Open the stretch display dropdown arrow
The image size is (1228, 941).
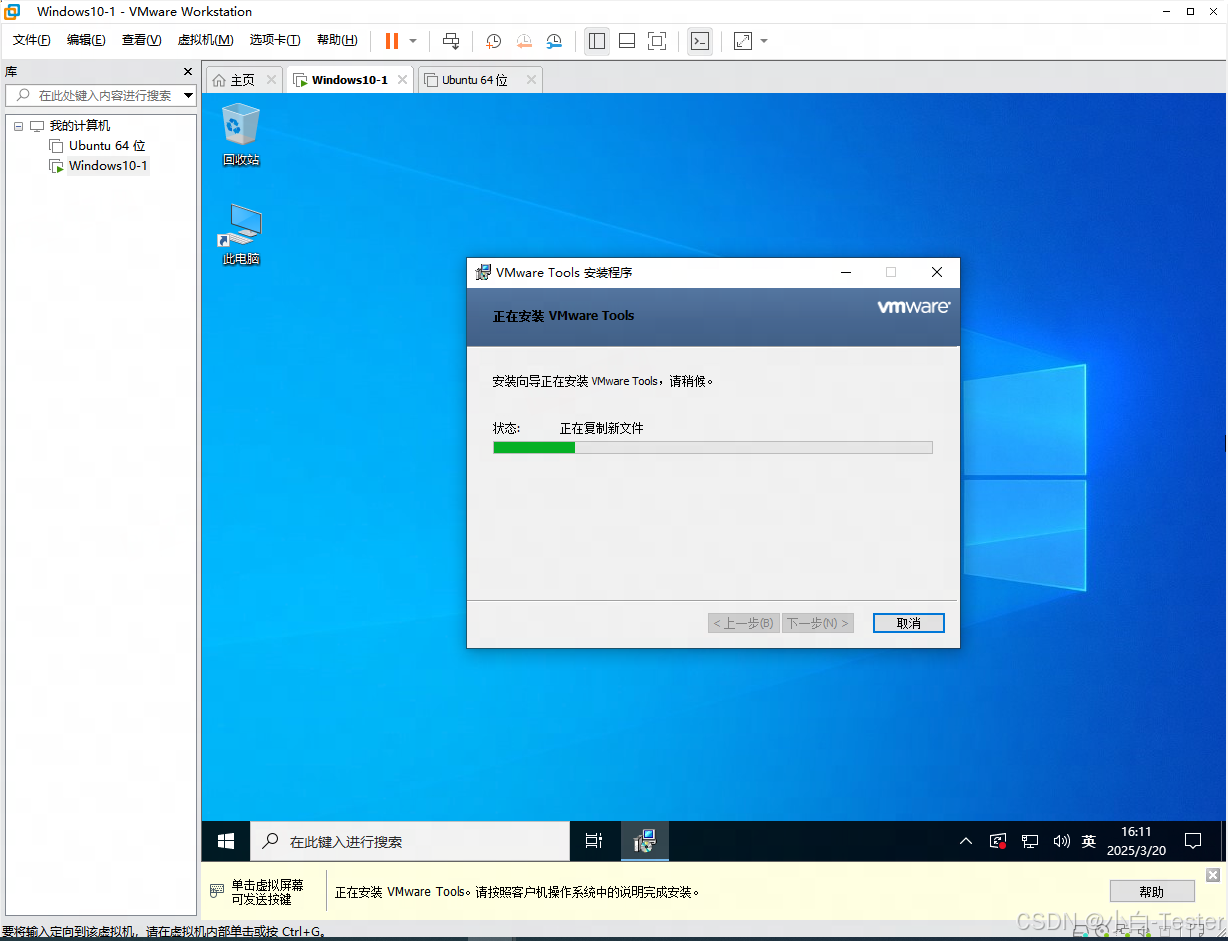pyautogui.click(x=764, y=41)
